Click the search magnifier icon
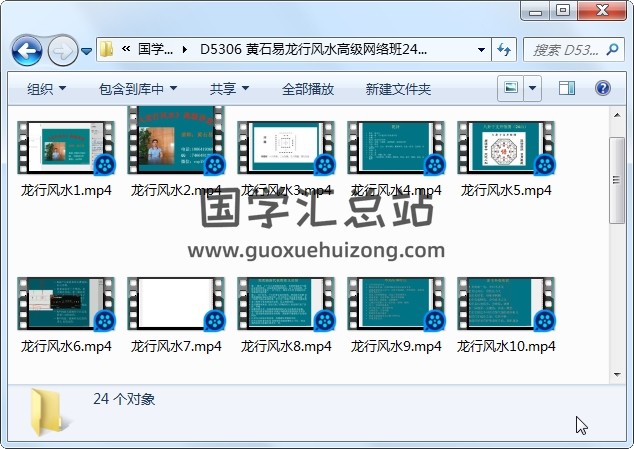The height and width of the screenshot is (449, 634). pos(612,49)
